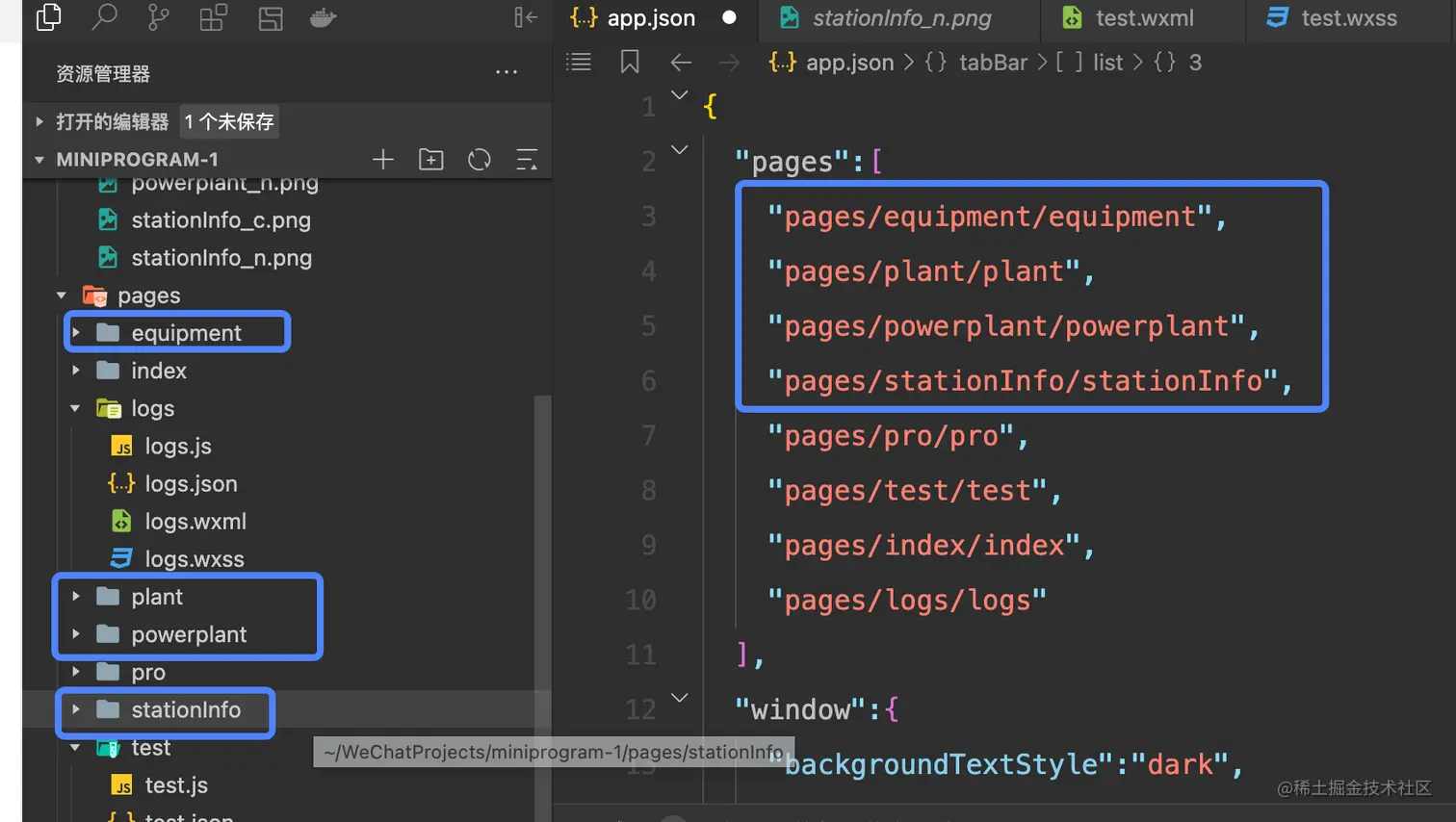Collapse all folders in the explorer
This screenshot has width=1456, height=822.
click(527, 160)
